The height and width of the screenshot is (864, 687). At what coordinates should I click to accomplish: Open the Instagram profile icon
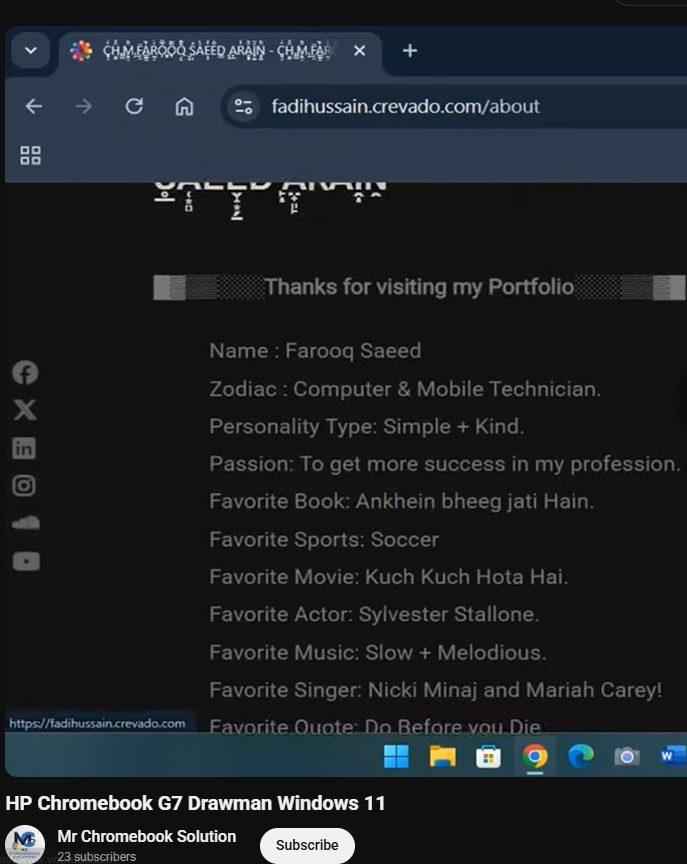click(x=25, y=486)
